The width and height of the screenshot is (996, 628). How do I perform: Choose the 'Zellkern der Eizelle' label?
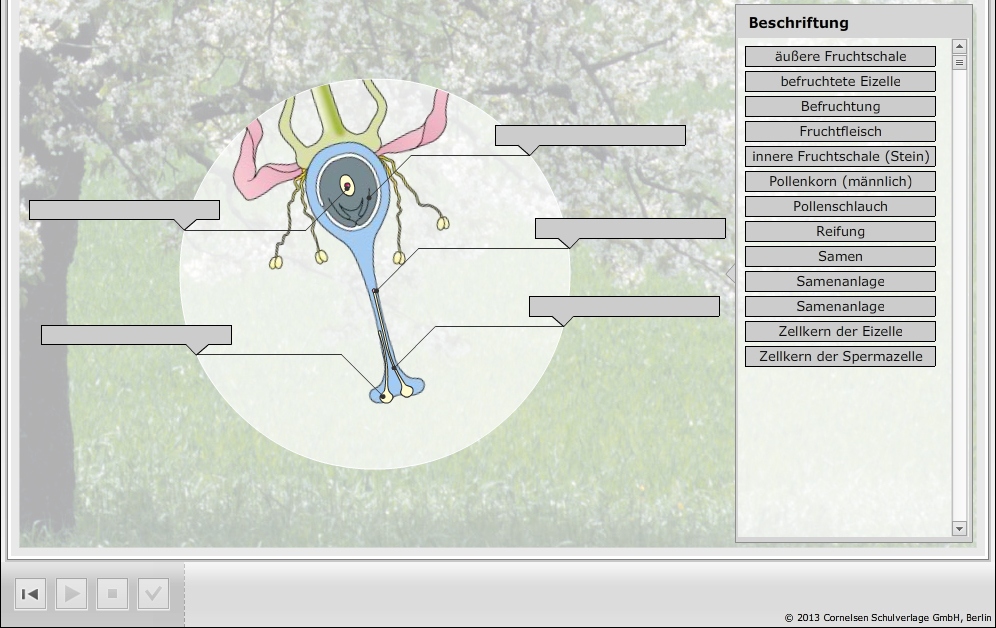click(x=840, y=331)
